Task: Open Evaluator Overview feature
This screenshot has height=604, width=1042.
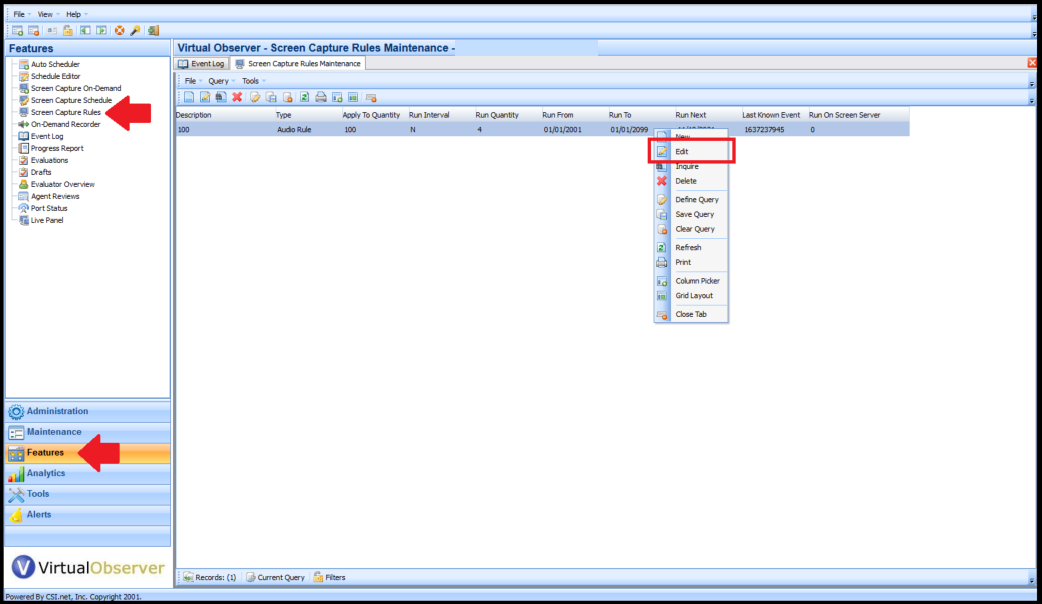Action: [x=62, y=184]
